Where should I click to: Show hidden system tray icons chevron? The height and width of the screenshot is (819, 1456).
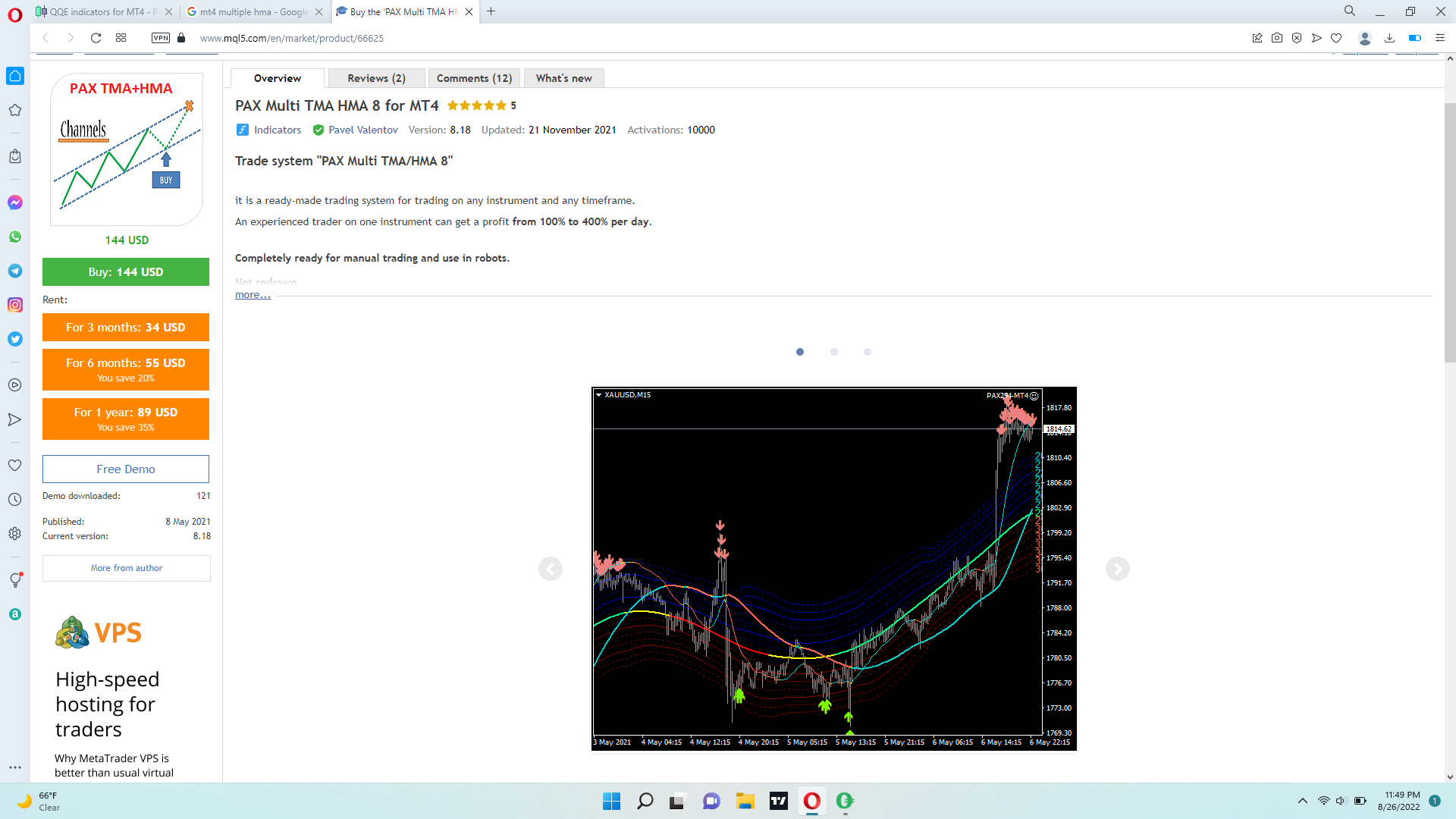(x=1303, y=801)
